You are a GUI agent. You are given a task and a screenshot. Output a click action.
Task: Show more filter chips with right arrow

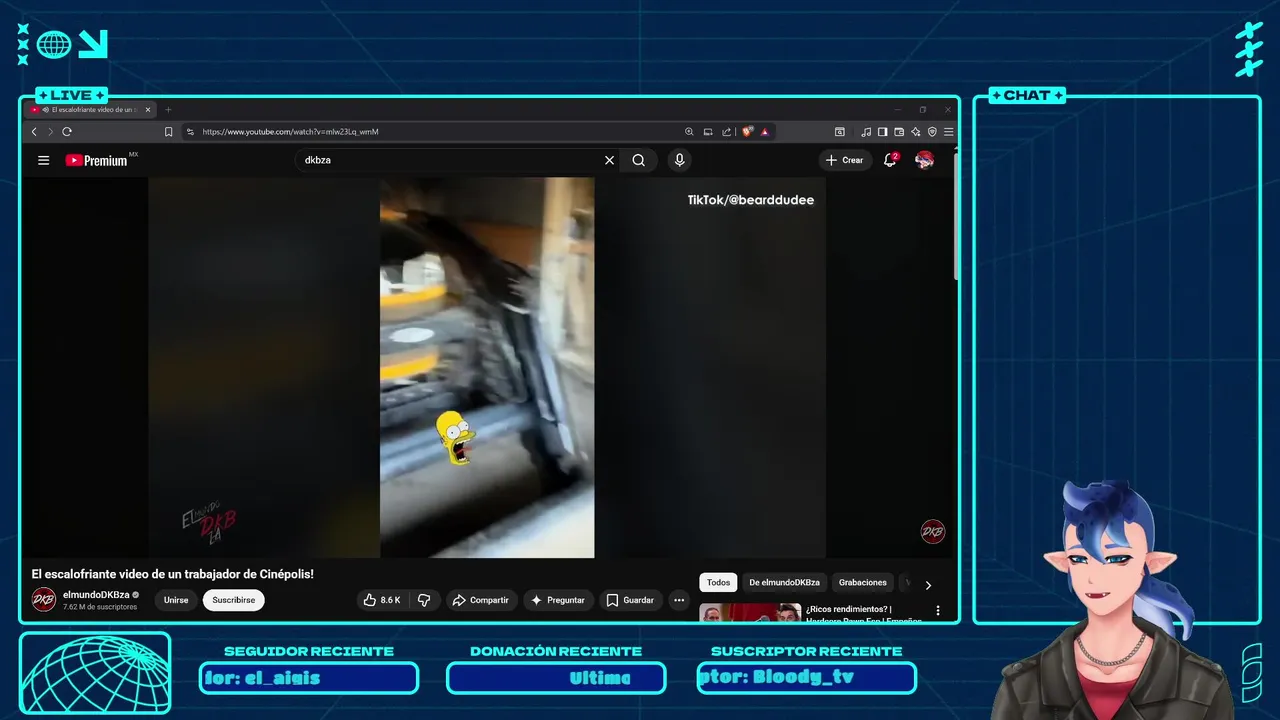(928, 585)
